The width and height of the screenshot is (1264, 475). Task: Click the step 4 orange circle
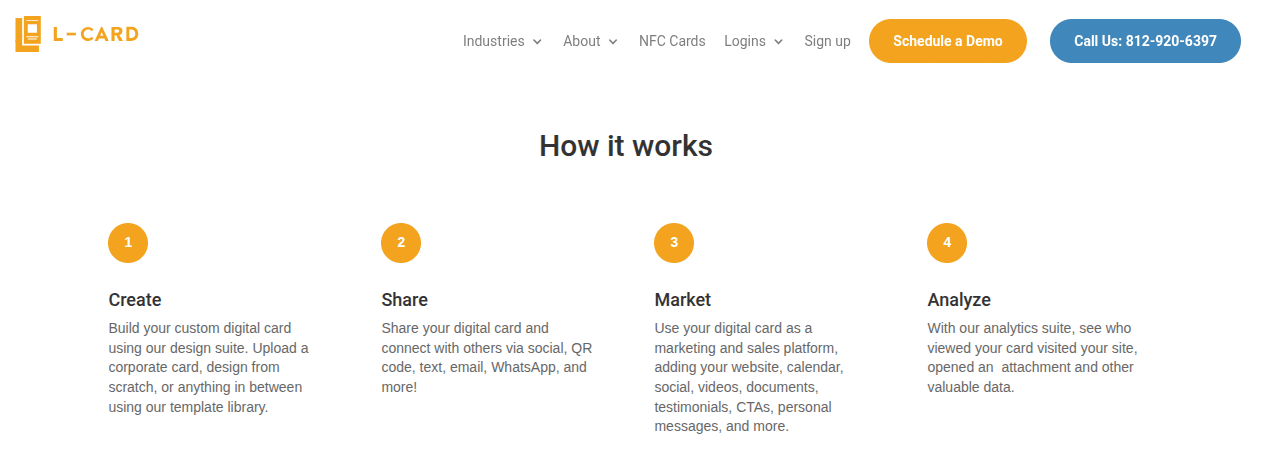point(947,243)
